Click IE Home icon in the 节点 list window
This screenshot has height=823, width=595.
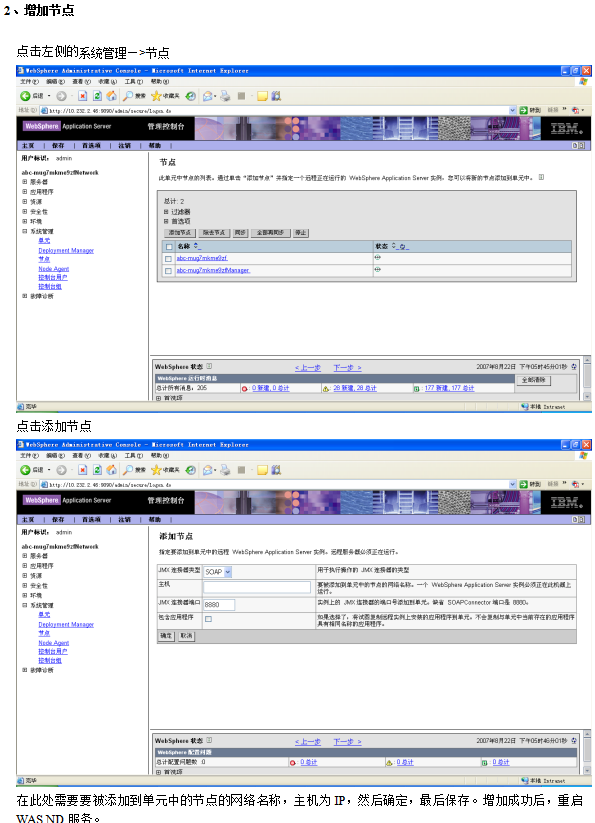tap(112, 96)
